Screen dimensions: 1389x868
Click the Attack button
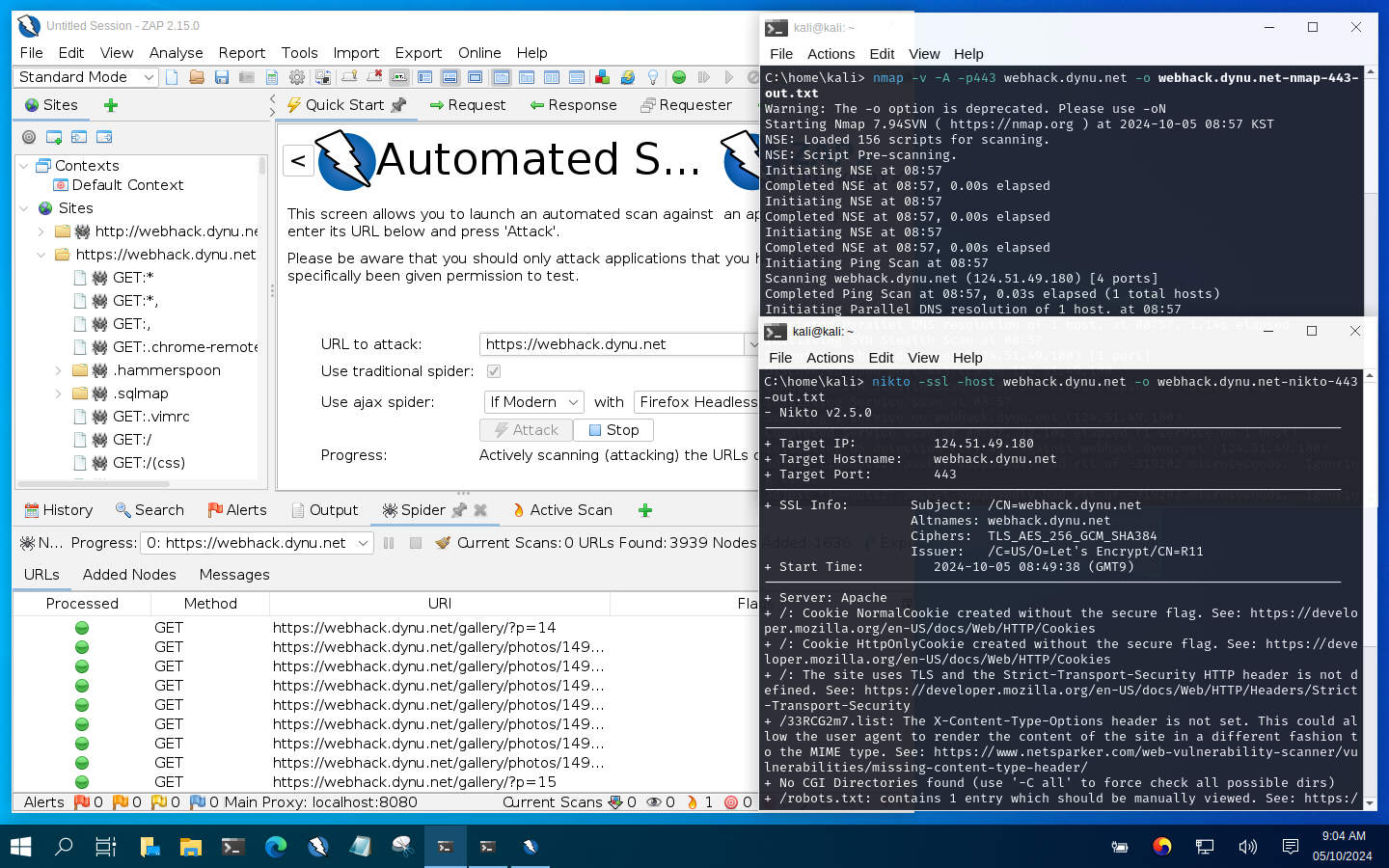[526, 430]
